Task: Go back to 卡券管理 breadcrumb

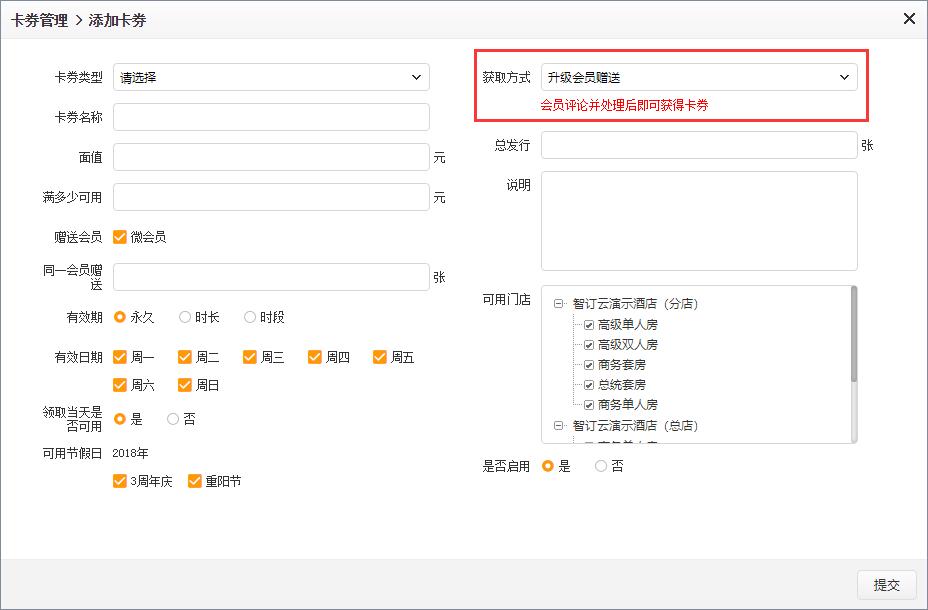Action: pyautogui.click(x=40, y=20)
